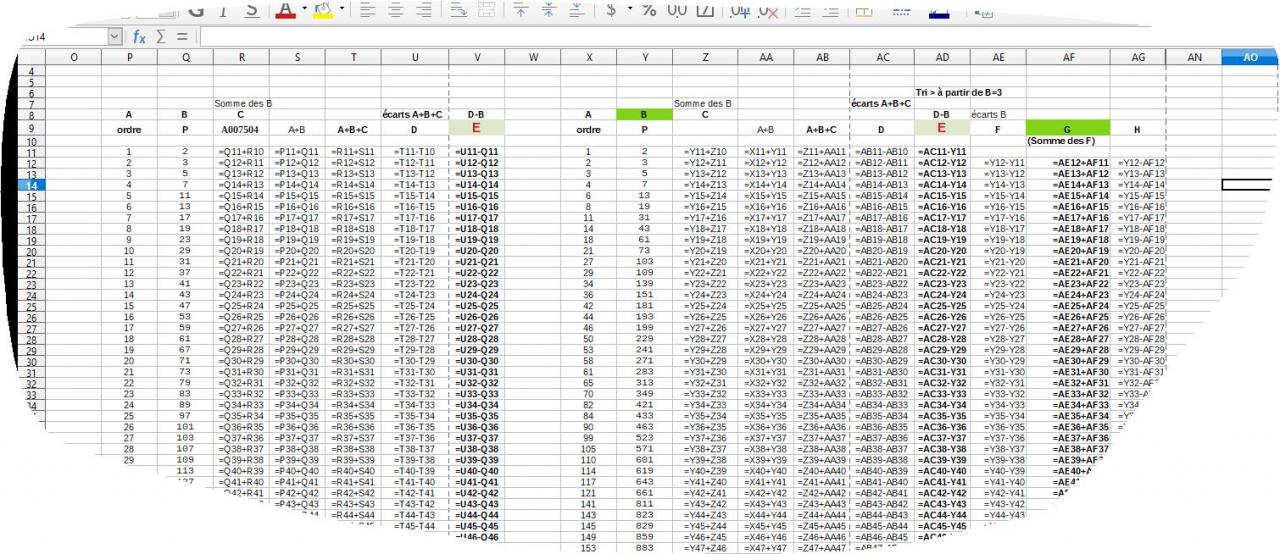1280x554 pixels.
Task: Center cell content vertically
Action: point(549,9)
